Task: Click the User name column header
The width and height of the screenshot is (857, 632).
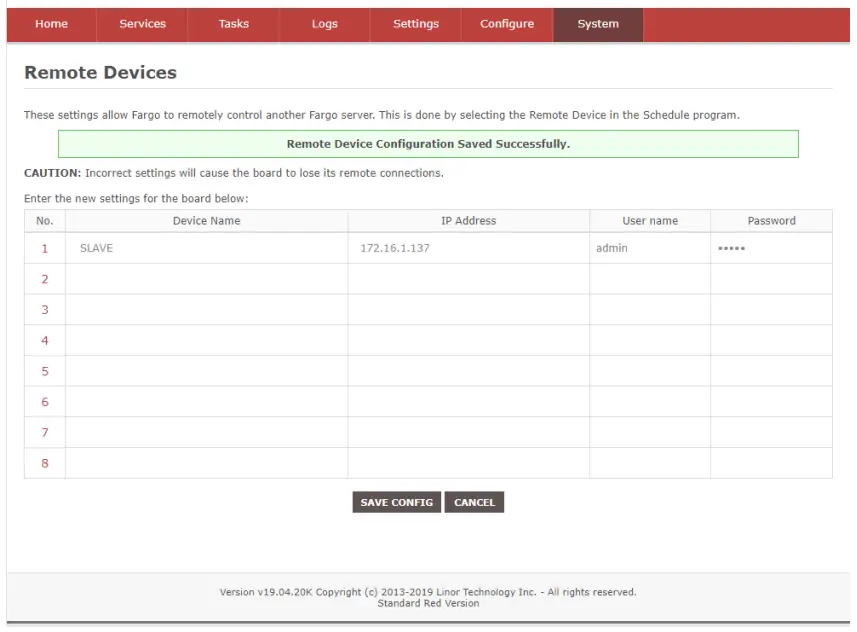Action: coord(650,221)
